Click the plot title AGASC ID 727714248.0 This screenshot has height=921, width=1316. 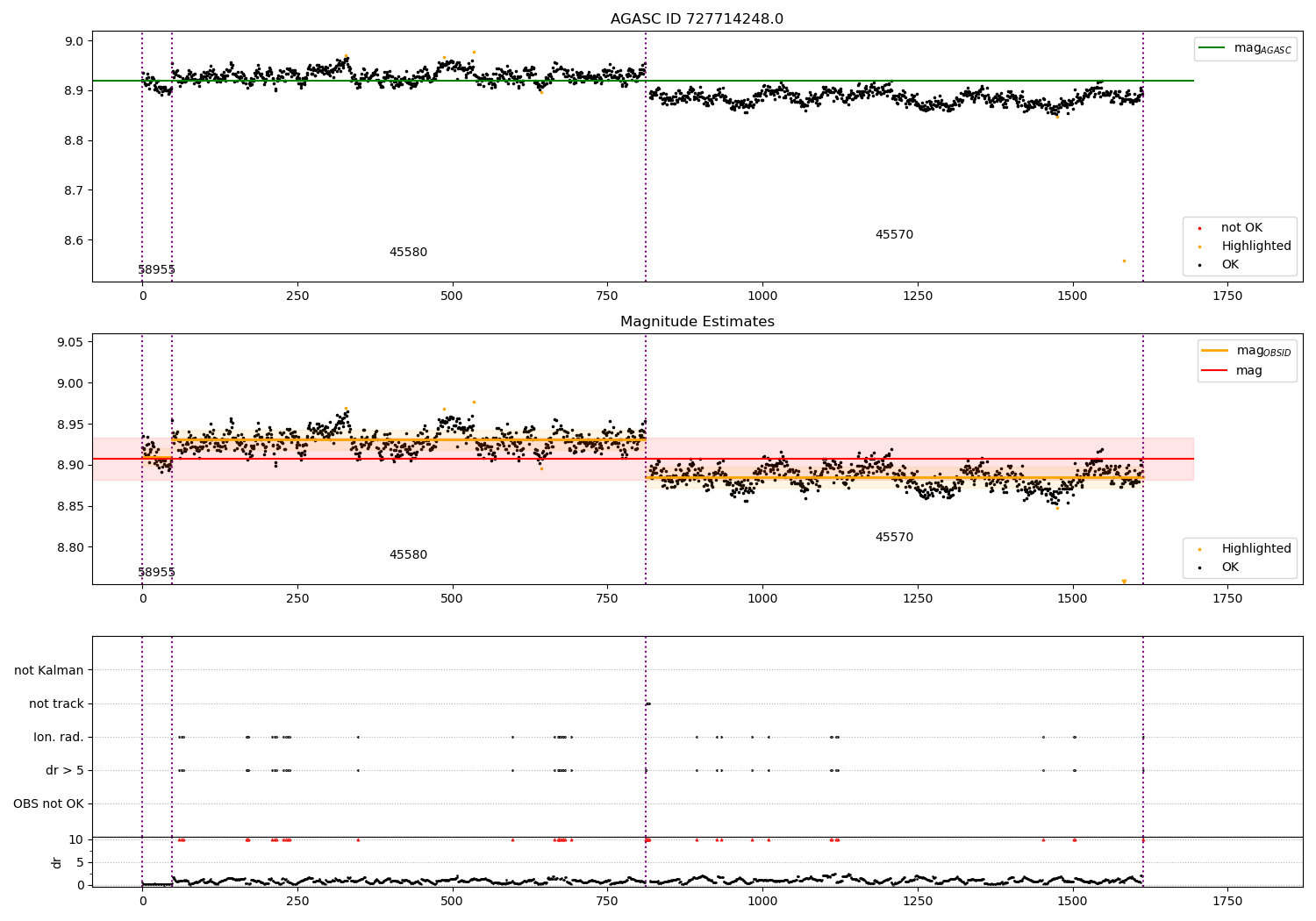697,19
